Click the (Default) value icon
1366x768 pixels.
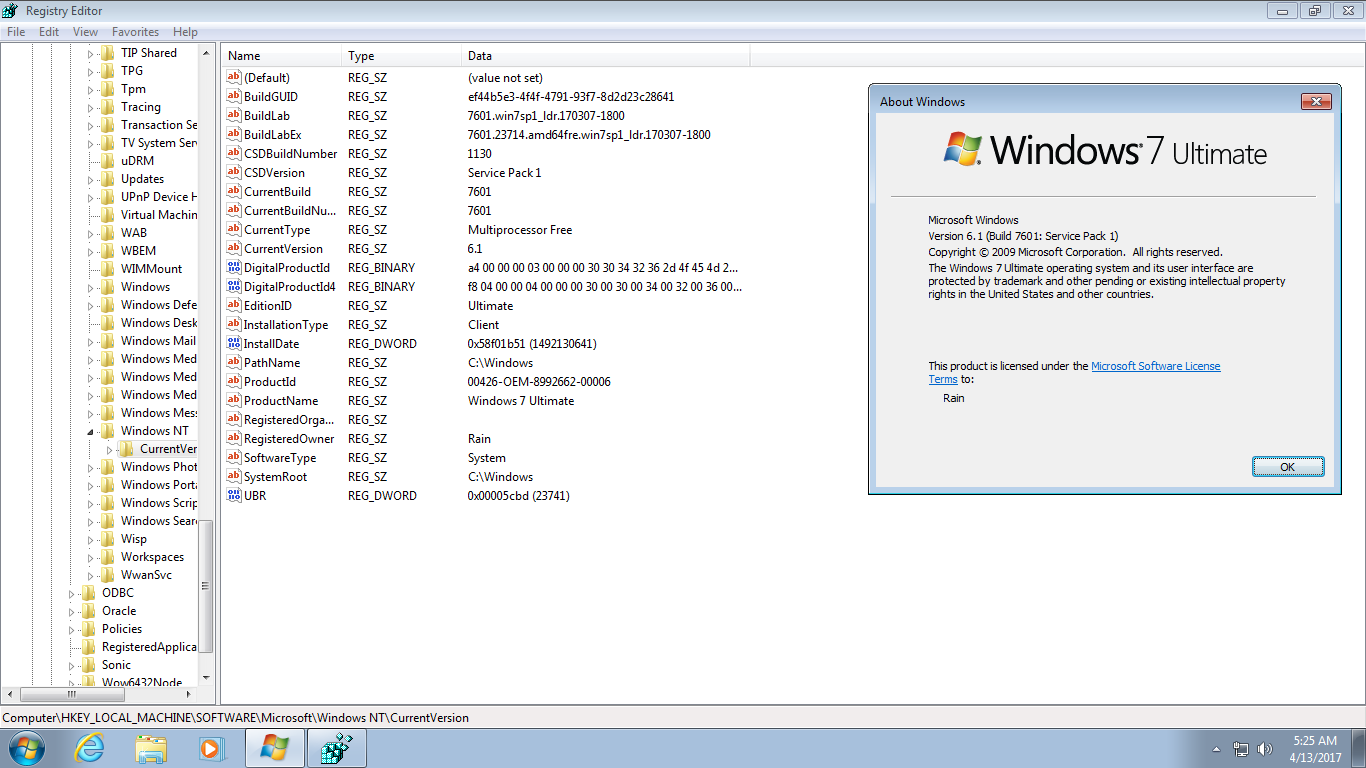234,78
